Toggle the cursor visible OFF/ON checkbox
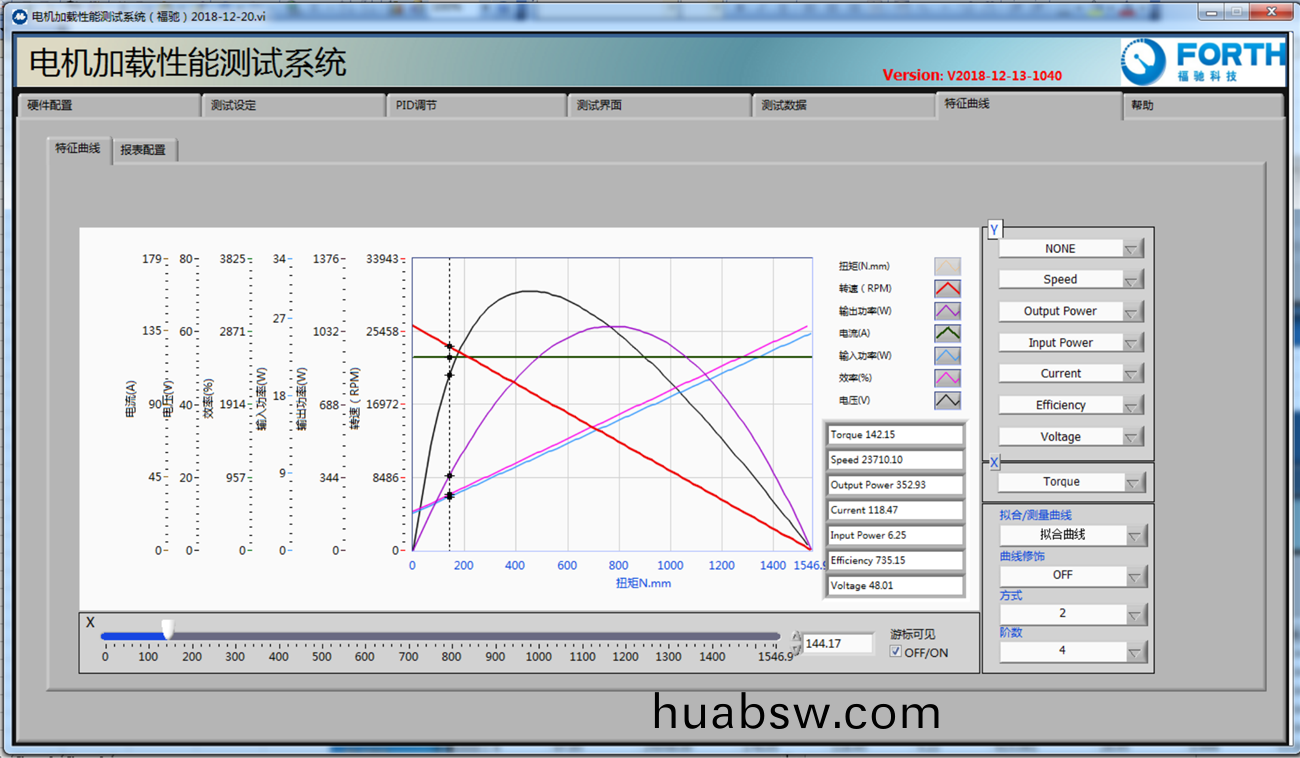Screen dimensions: 1300x758 pos(896,652)
